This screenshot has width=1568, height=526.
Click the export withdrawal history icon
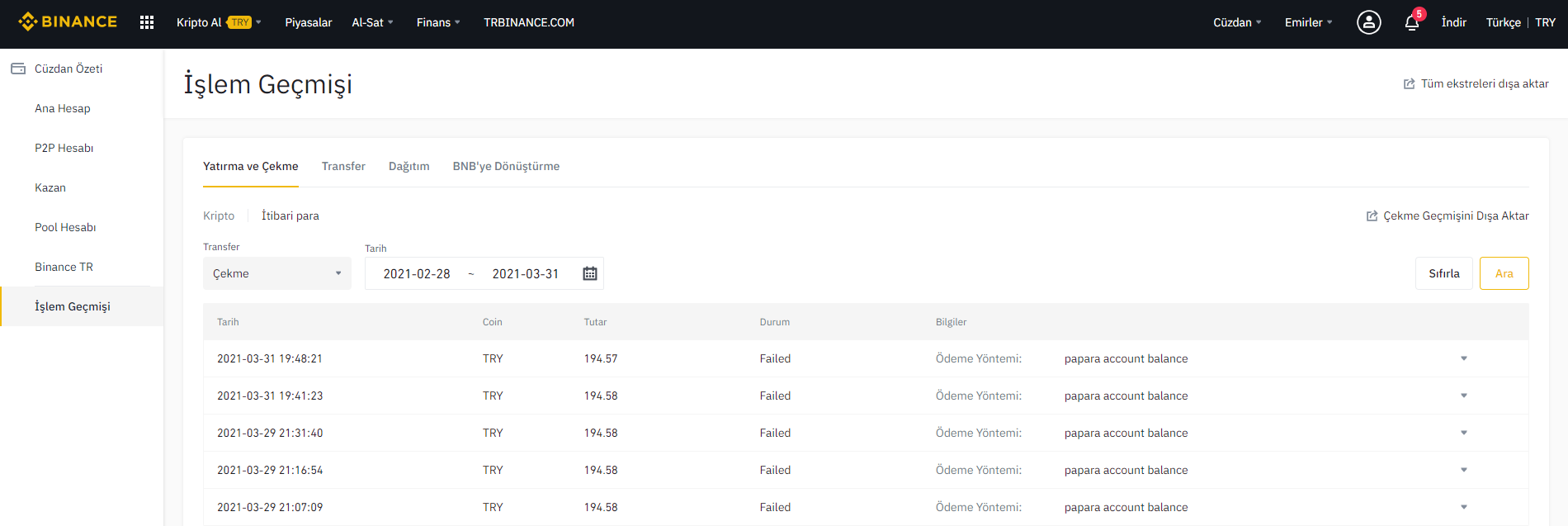point(1372,216)
